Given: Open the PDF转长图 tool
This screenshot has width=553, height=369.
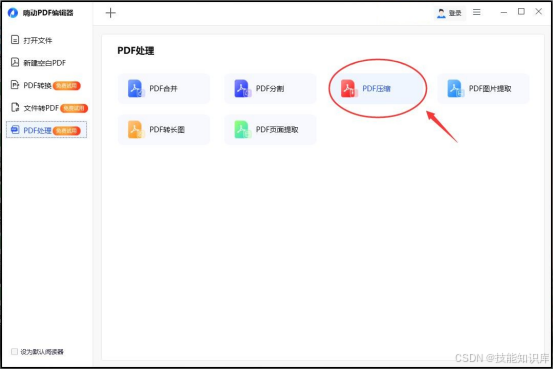Looking at the screenshot, I should coord(164,129).
